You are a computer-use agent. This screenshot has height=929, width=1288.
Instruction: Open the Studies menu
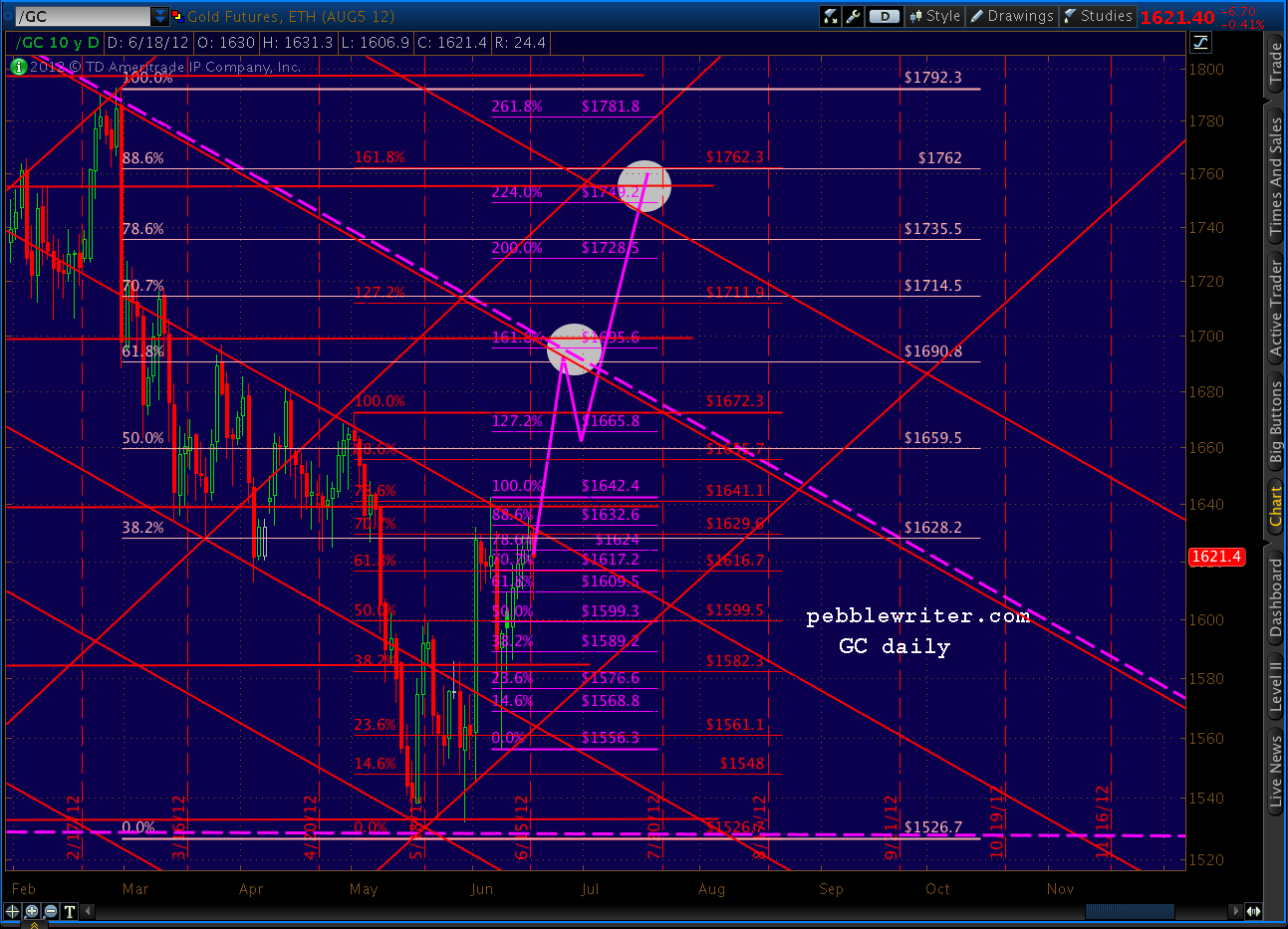coord(1098,16)
